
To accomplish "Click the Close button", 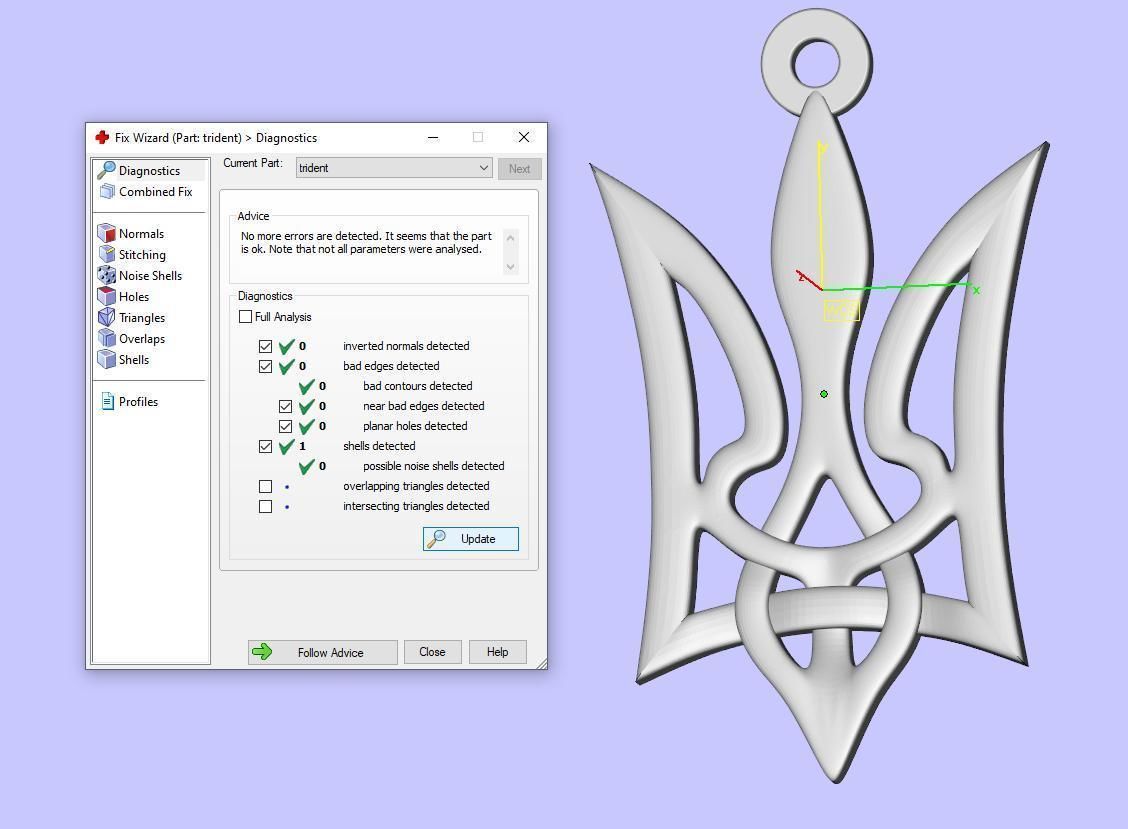I will pyautogui.click(x=432, y=652).
